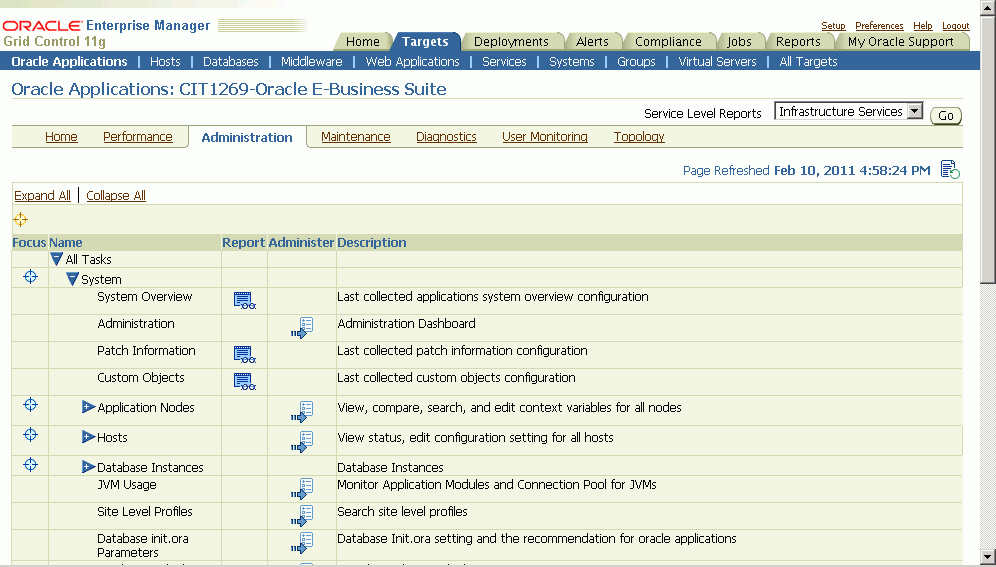This screenshot has width=996, height=567.
Task: Select the Targets main tab
Action: point(425,41)
